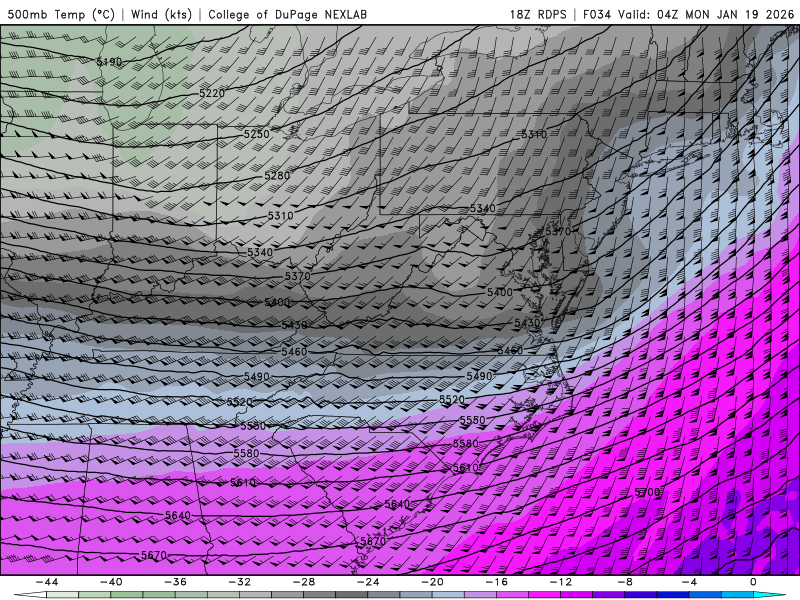Click the pale green swatch below -40 on colorbar
This screenshot has height=600, width=800.
tap(95, 596)
